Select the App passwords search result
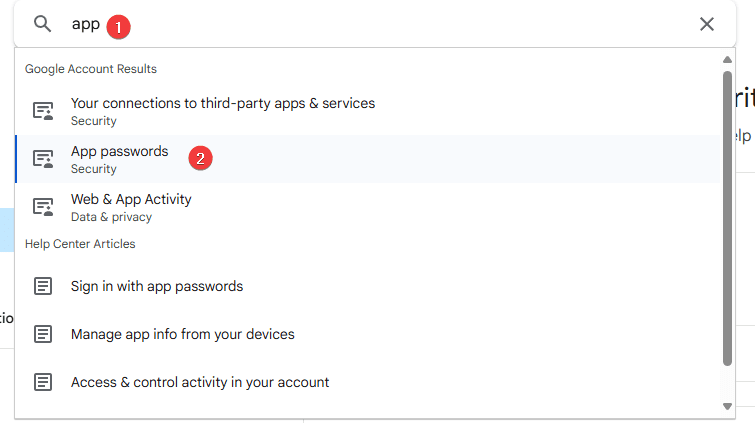The image size is (755, 423). tap(119, 152)
